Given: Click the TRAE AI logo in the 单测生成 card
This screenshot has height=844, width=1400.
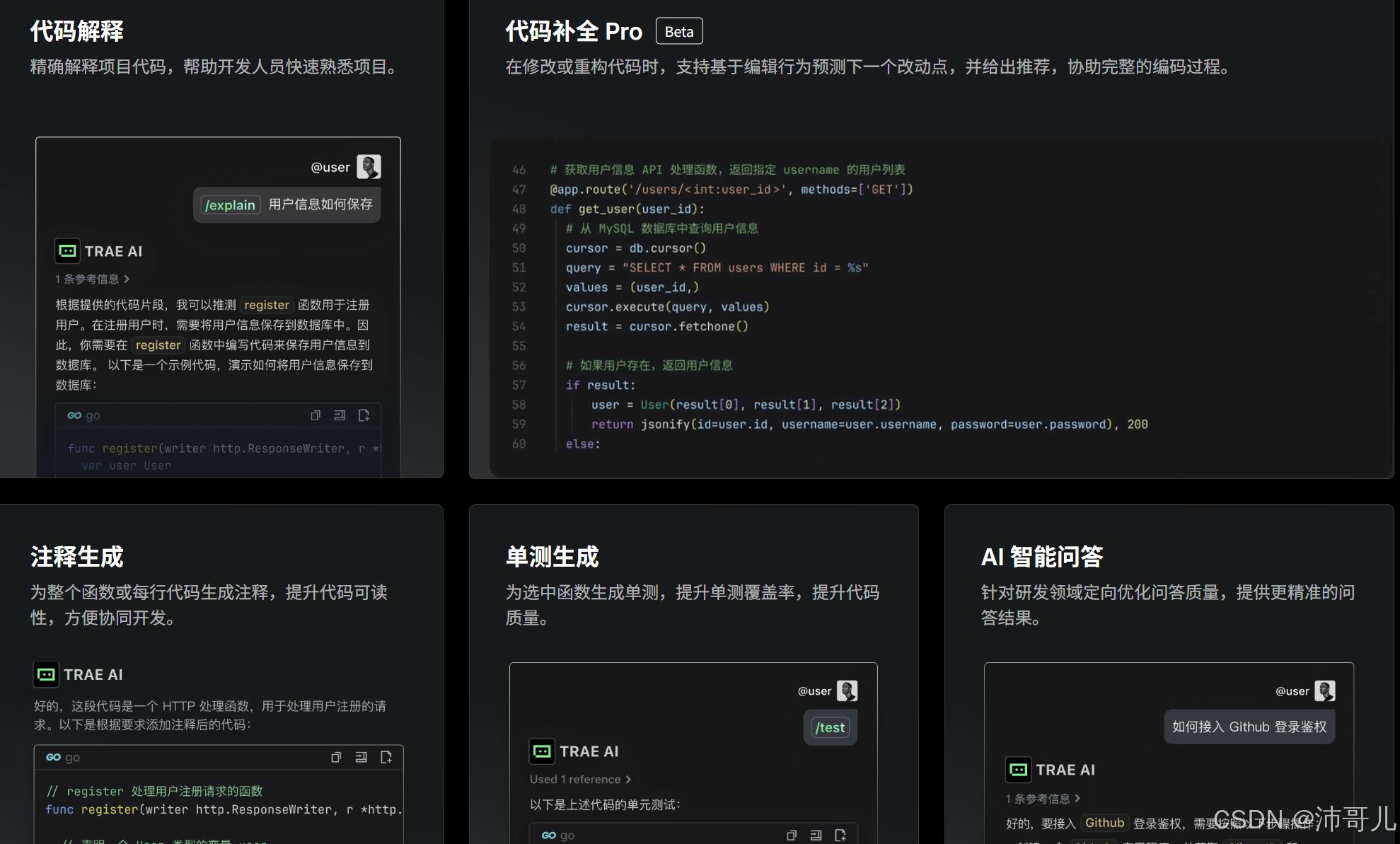Looking at the screenshot, I should click(542, 751).
